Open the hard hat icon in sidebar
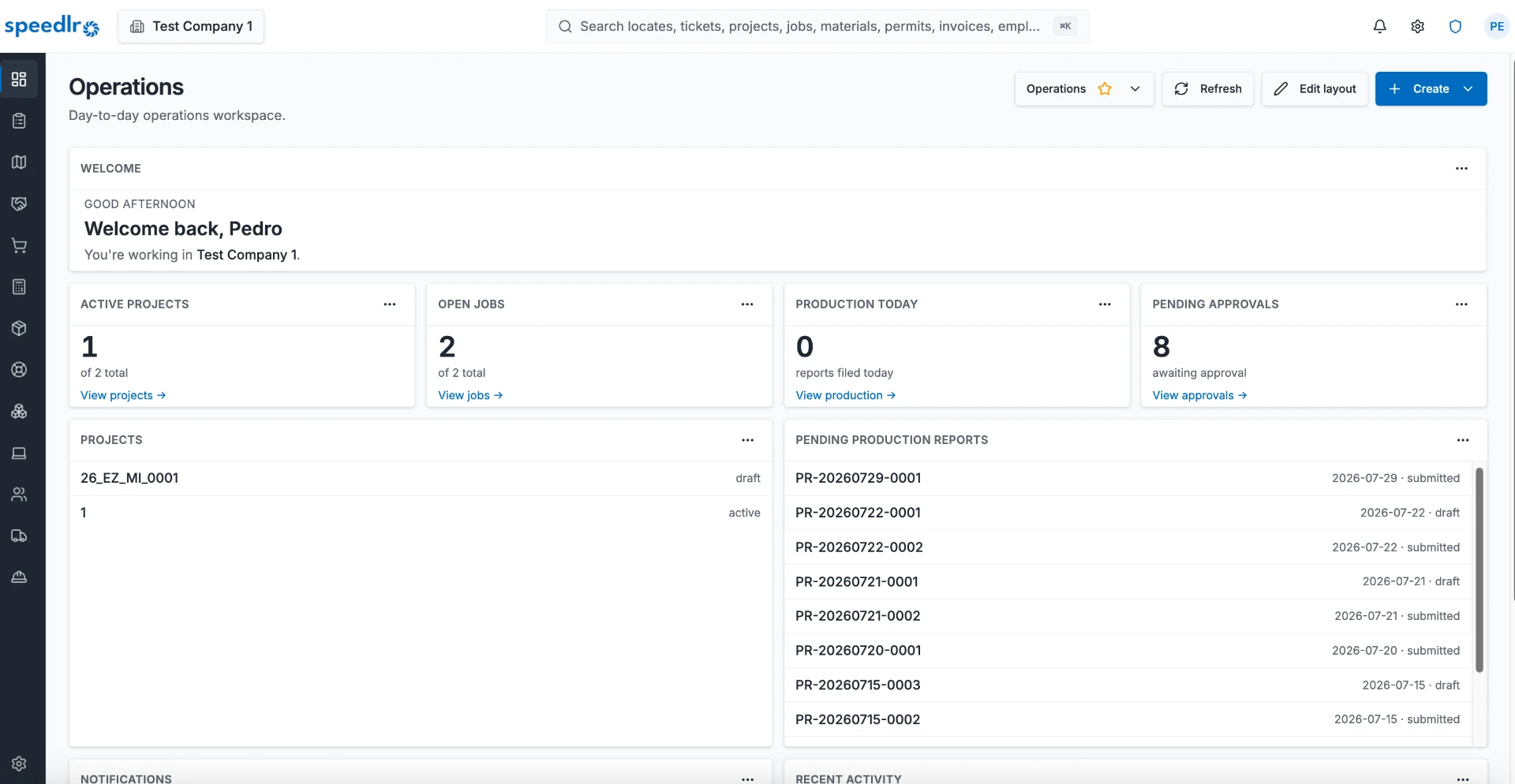This screenshot has height=784, width=1515. [x=19, y=577]
